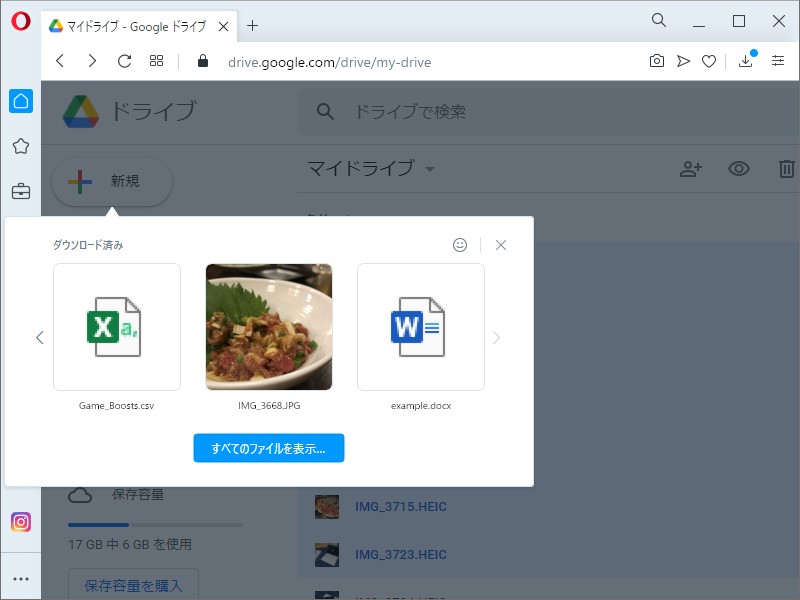The image size is (800, 600).
Task: Open Instagram from the sidebar
Action: (x=21, y=522)
